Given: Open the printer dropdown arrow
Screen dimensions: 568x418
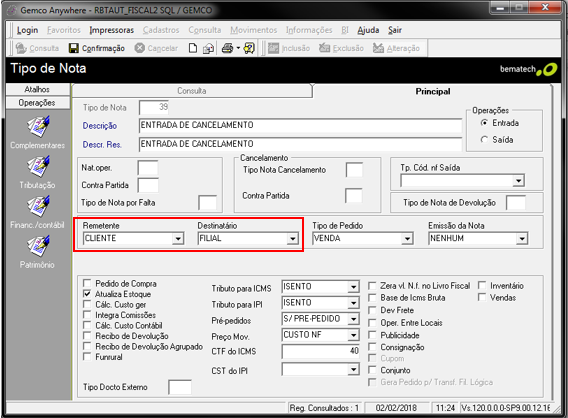Looking at the screenshot, I should (238, 48).
